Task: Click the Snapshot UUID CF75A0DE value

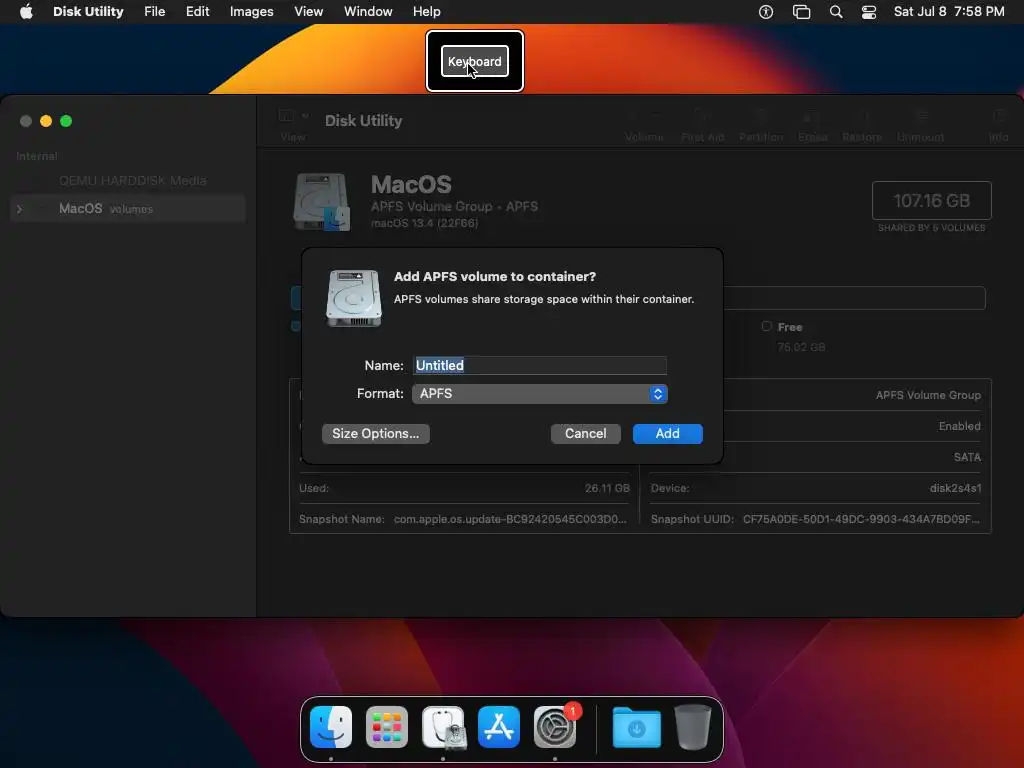Action: pos(861,519)
